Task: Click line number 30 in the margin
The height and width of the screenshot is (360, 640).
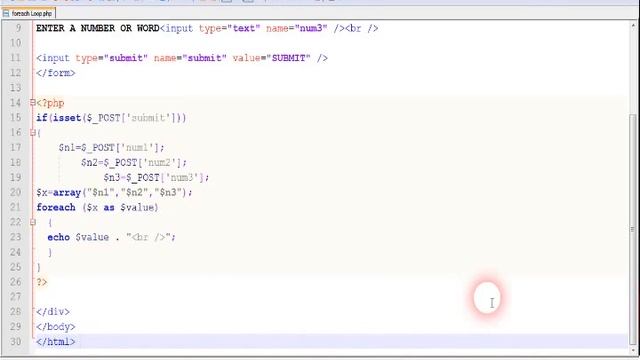Action: click(16, 342)
